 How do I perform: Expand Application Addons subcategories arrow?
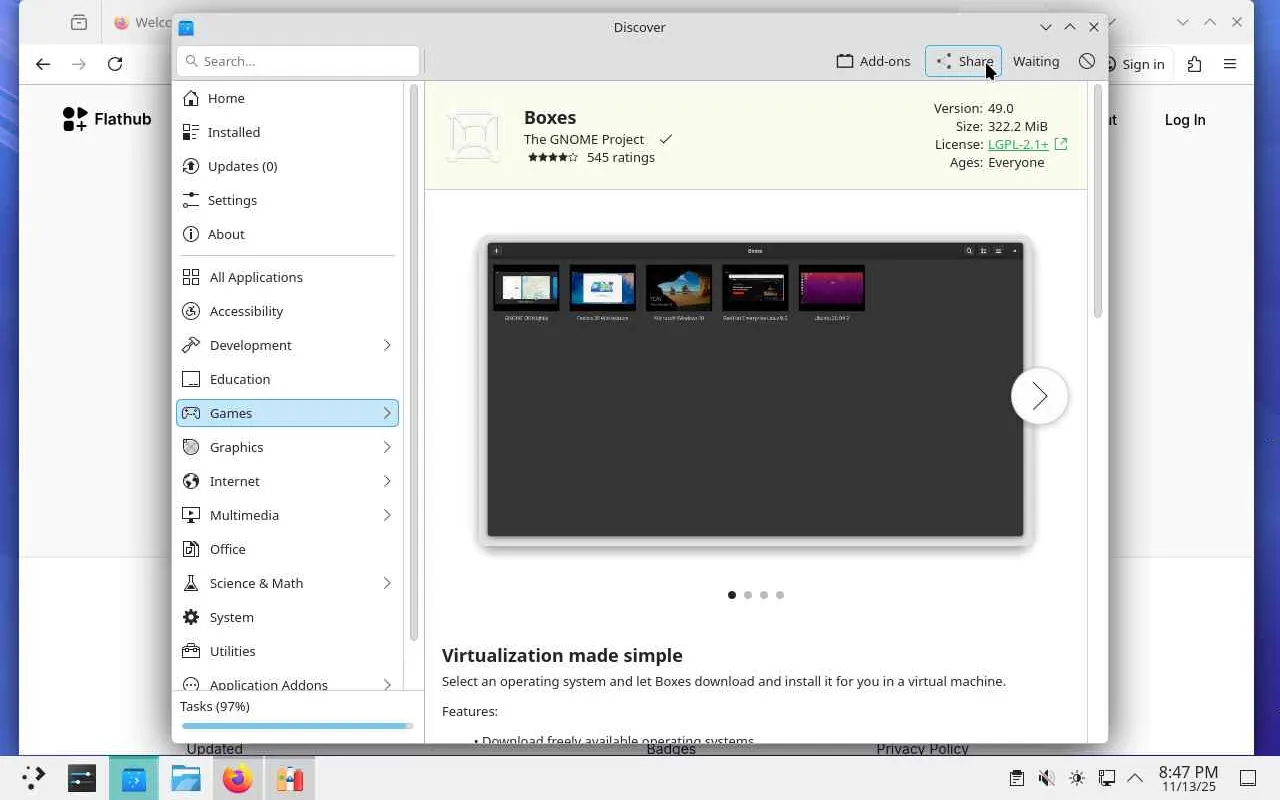(x=387, y=685)
